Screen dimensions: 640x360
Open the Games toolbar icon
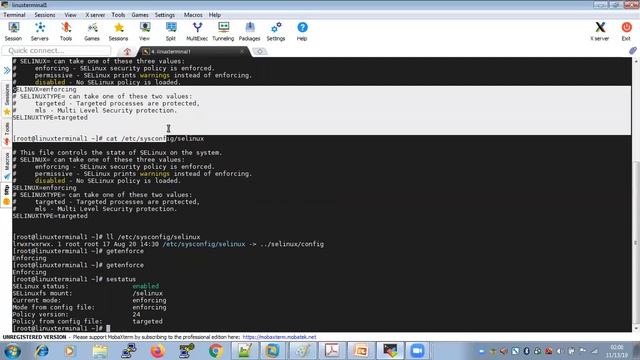tap(92, 31)
